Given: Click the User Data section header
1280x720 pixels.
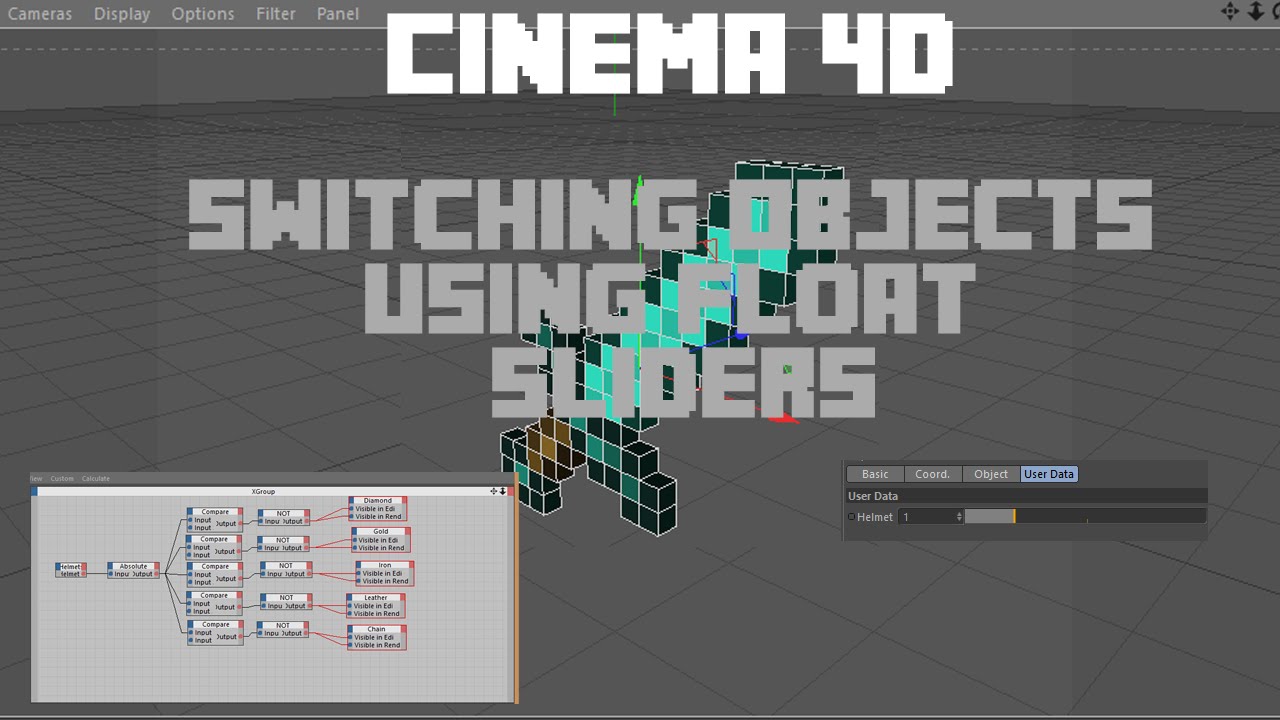Looking at the screenshot, I should [1026, 496].
